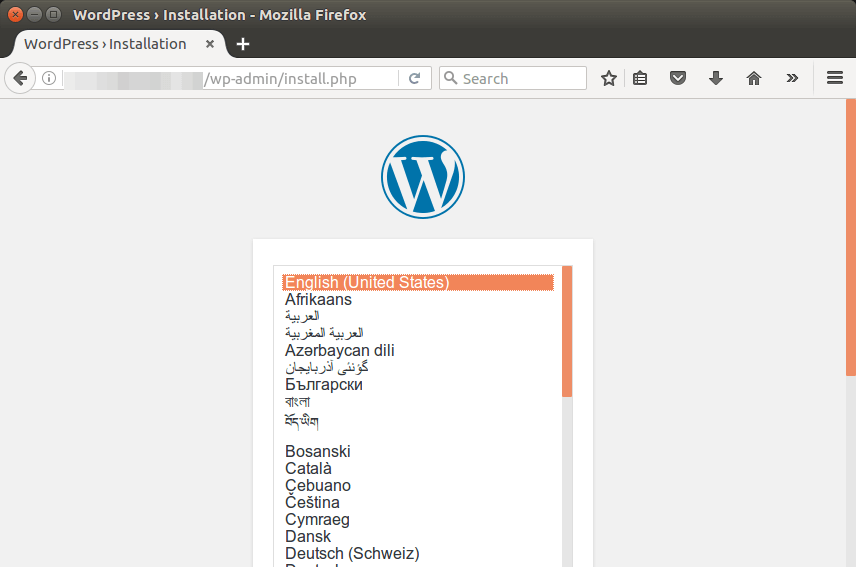Pick Български in the language list
Screen dimensions: 856x567
(x=324, y=385)
